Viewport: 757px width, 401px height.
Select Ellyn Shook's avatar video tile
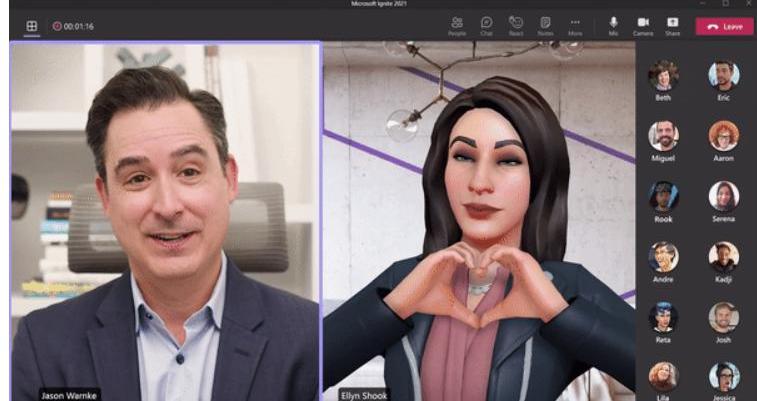coord(479,221)
